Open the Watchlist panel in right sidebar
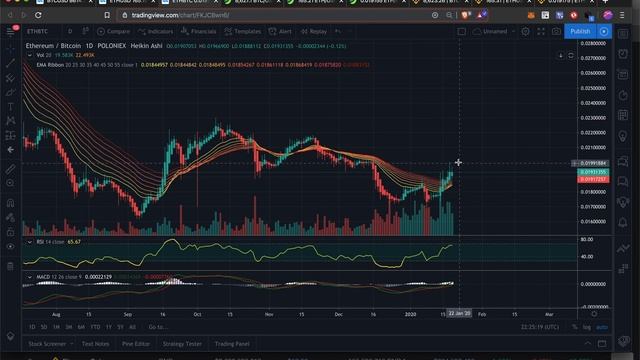 [x=623, y=34]
